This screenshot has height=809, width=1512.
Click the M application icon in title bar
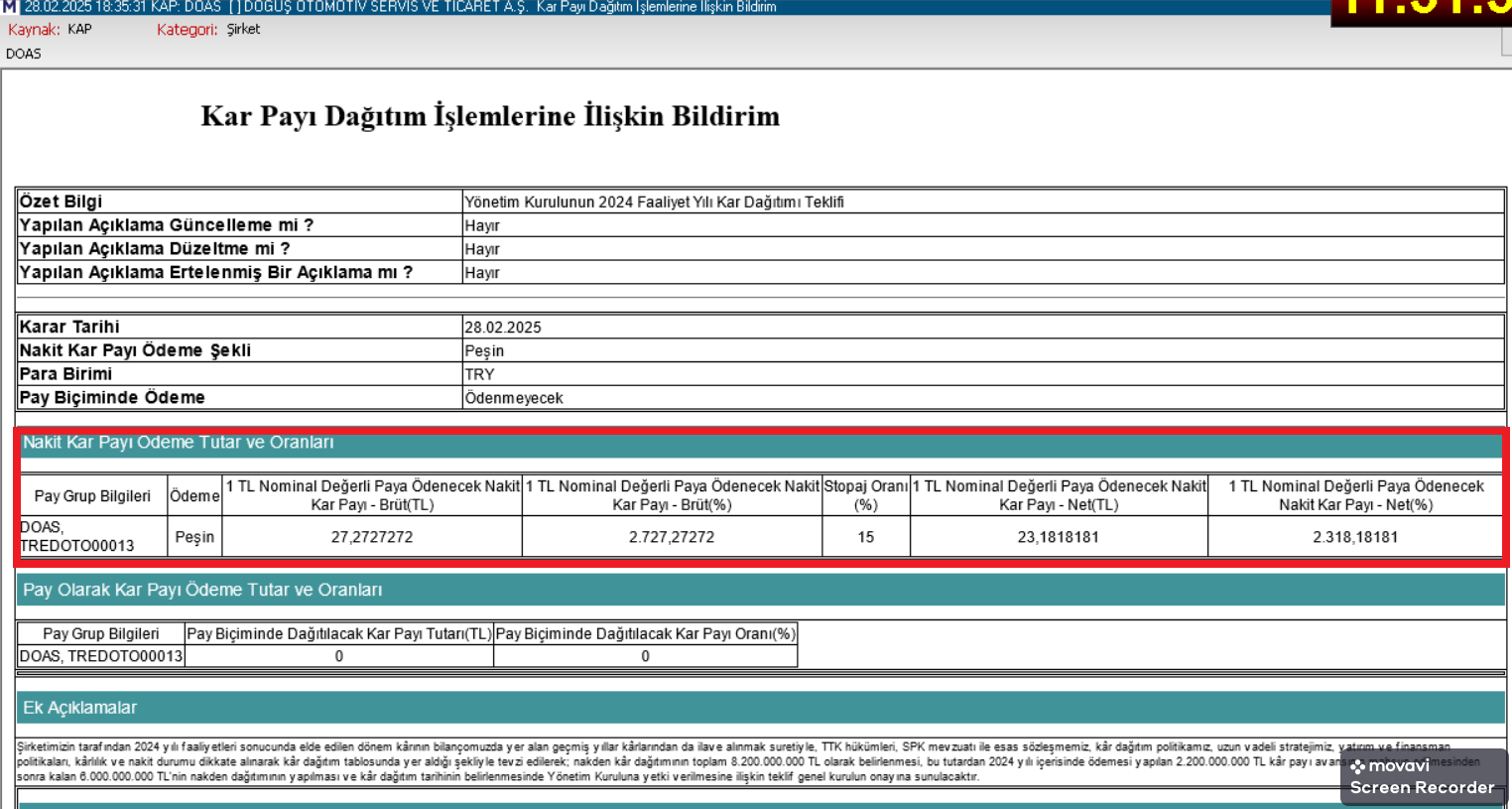pos(10,7)
